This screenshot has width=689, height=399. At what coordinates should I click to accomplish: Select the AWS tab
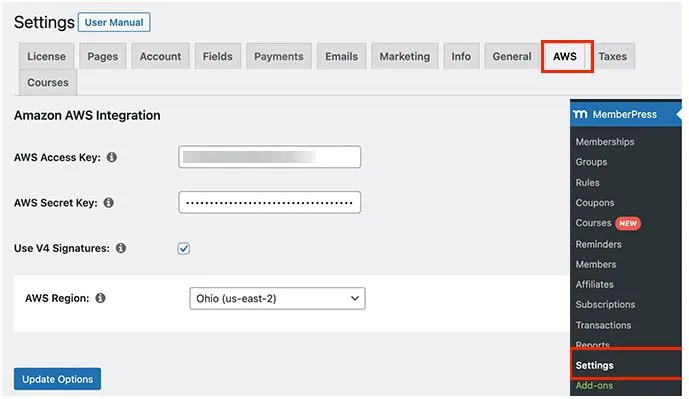(565, 56)
